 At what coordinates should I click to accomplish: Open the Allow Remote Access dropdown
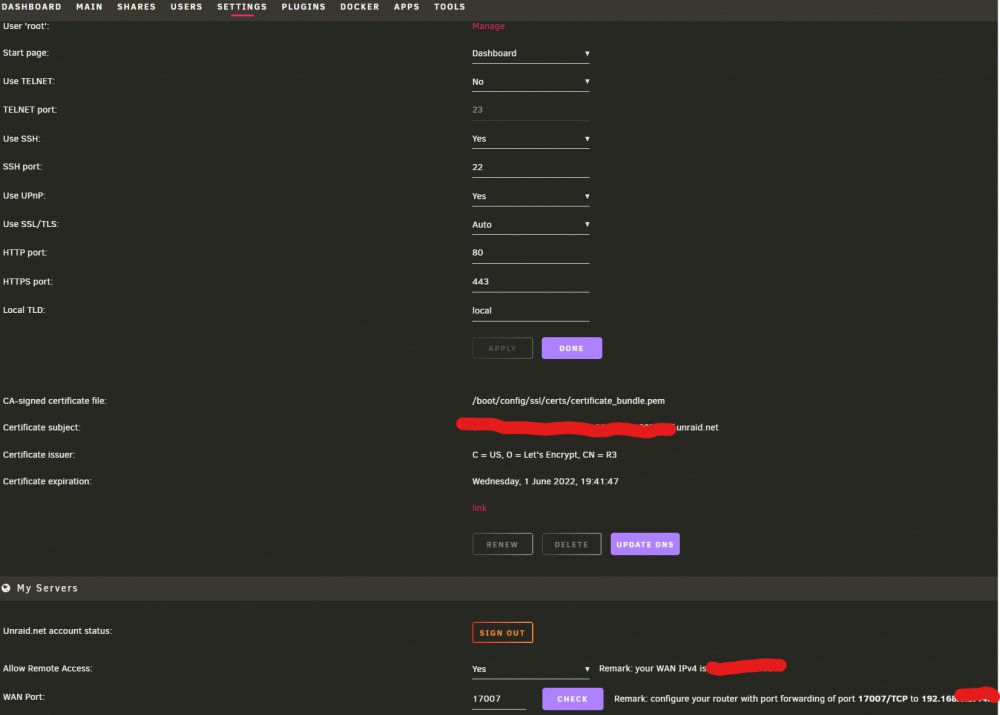point(531,669)
